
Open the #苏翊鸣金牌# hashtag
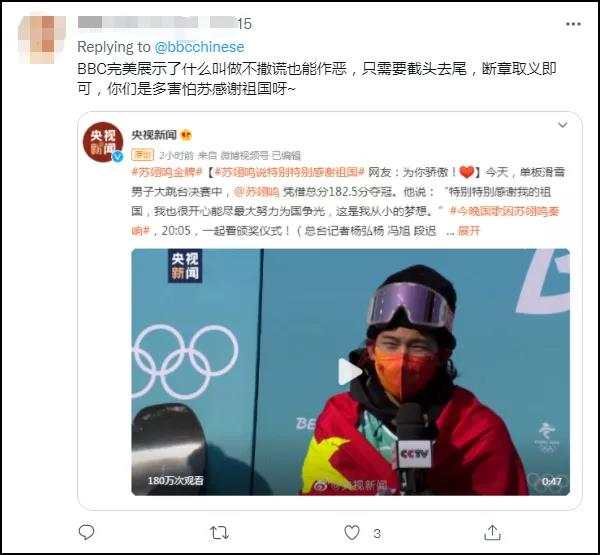point(166,172)
